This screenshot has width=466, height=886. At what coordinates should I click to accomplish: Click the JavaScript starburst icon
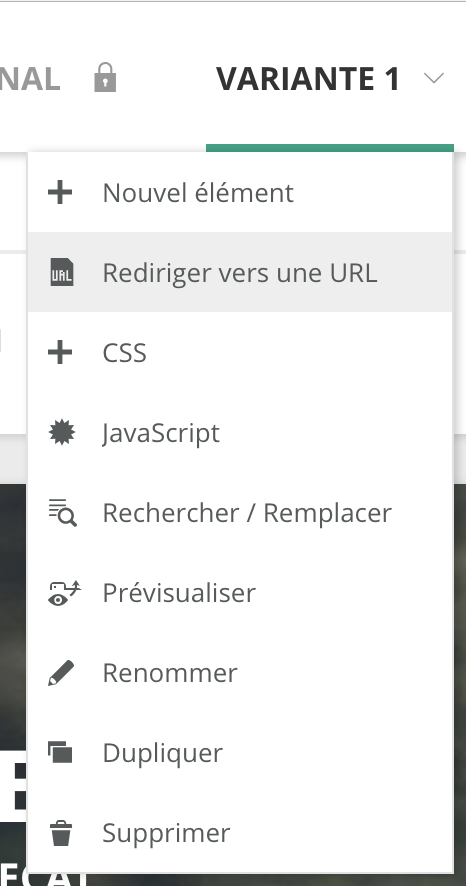point(62,433)
